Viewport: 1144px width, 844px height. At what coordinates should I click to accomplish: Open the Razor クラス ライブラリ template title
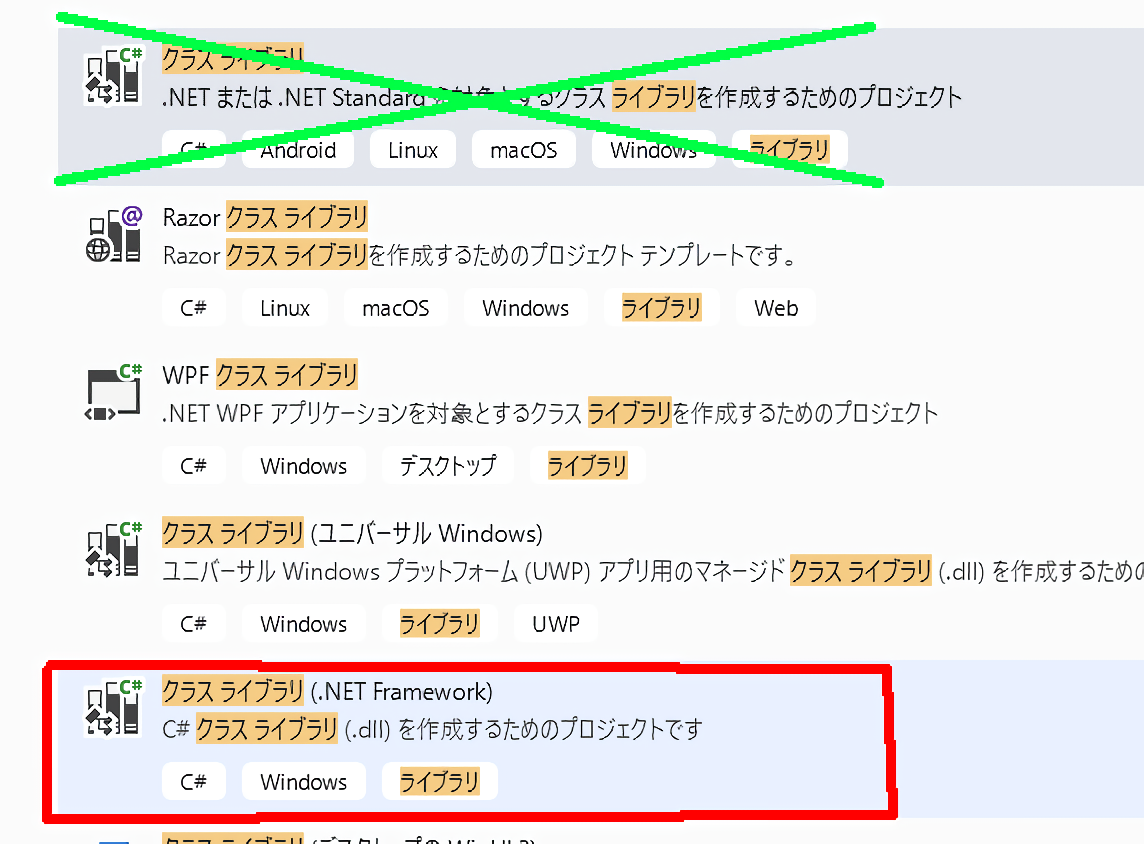(x=265, y=217)
